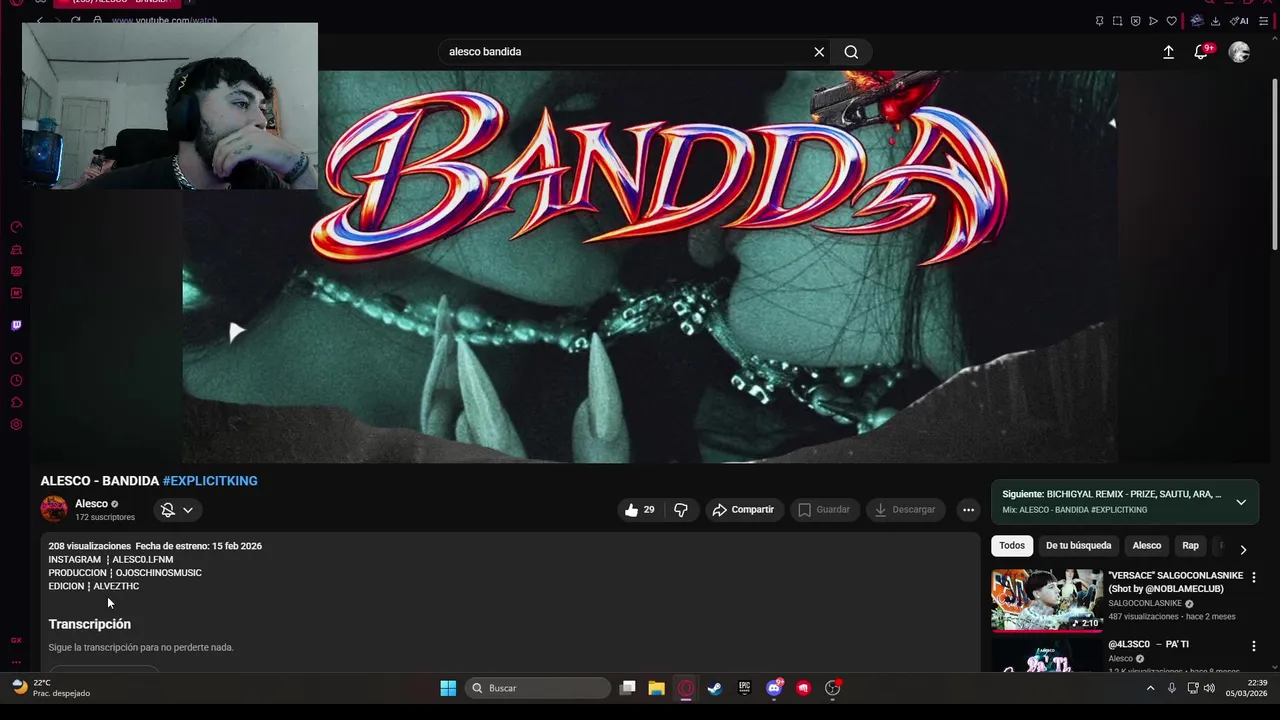The width and height of the screenshot is (1280, 720).
Task: Open YouTube notifications bell
Action: (1201, 52)
